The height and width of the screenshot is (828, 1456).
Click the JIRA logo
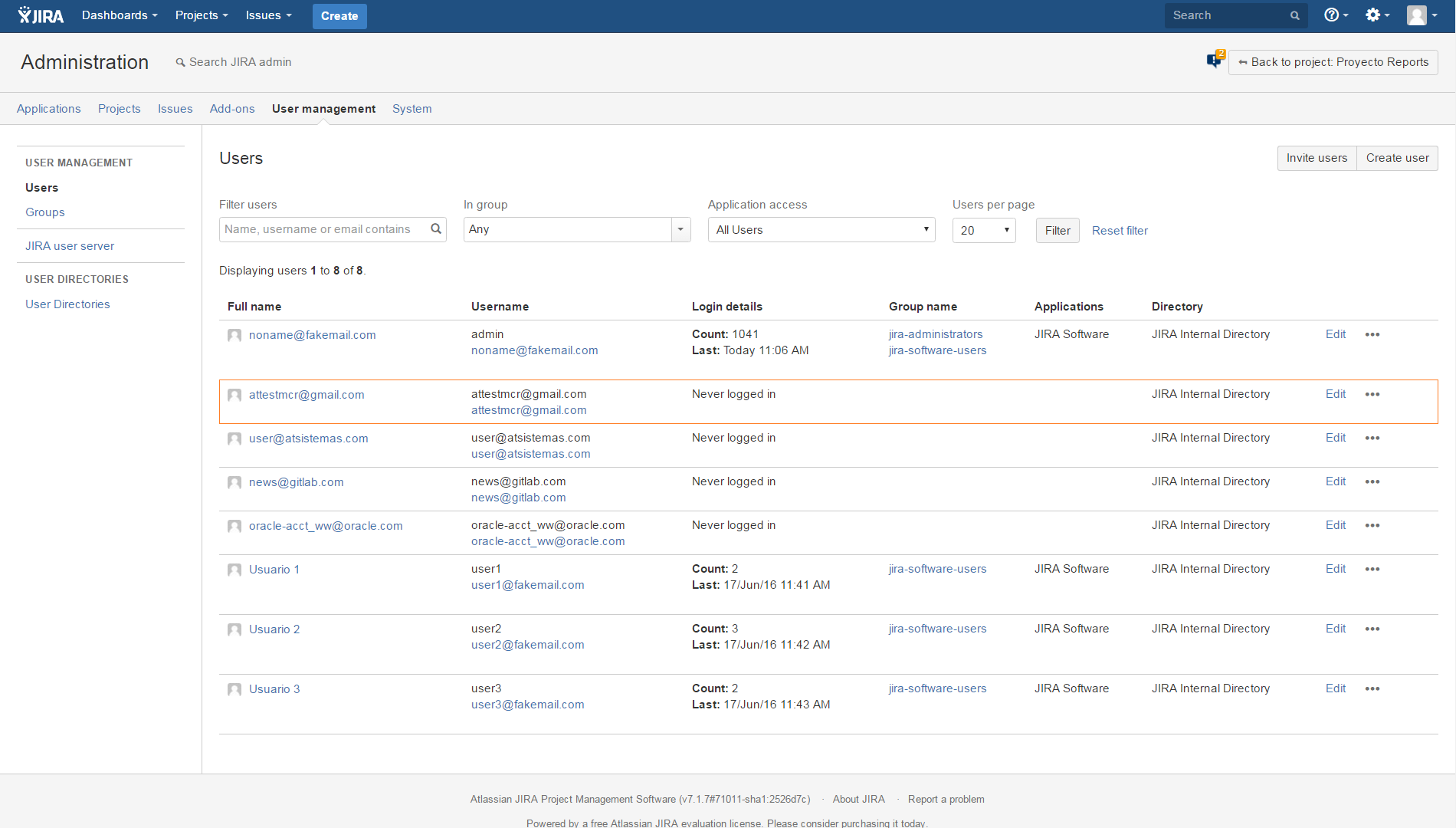click(x=41, y=15)
